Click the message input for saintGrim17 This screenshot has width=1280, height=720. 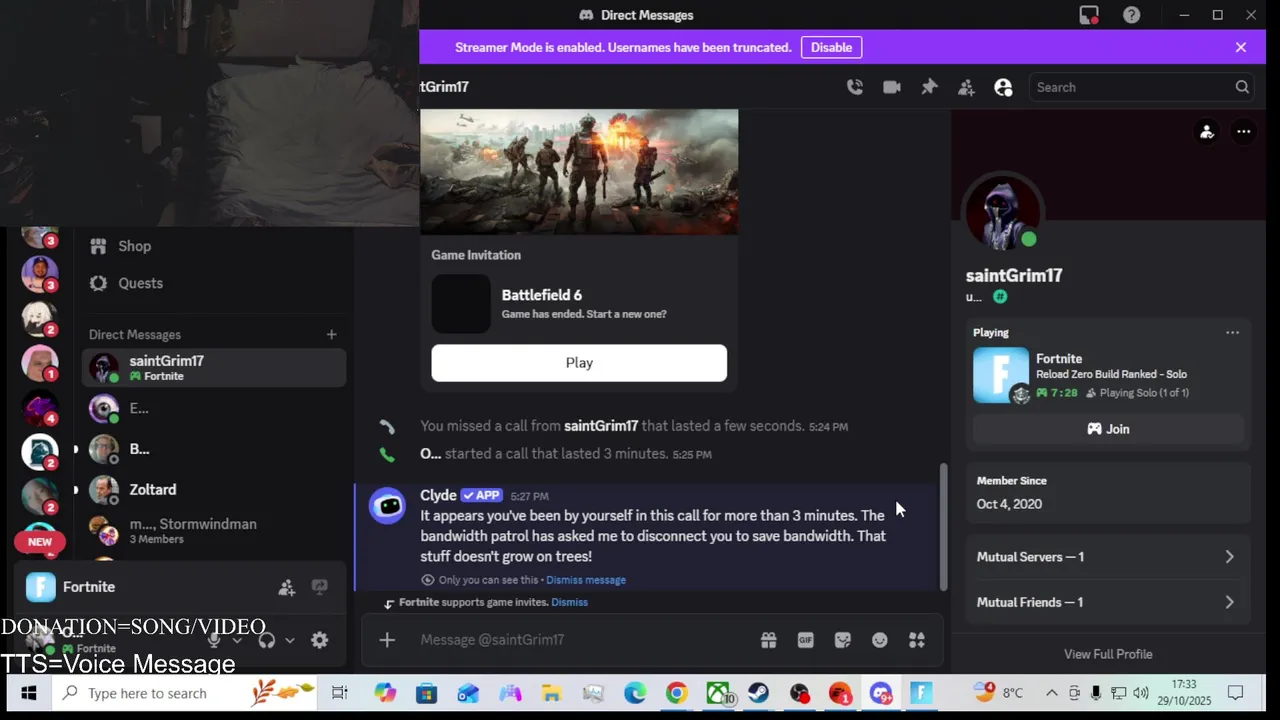580,640
